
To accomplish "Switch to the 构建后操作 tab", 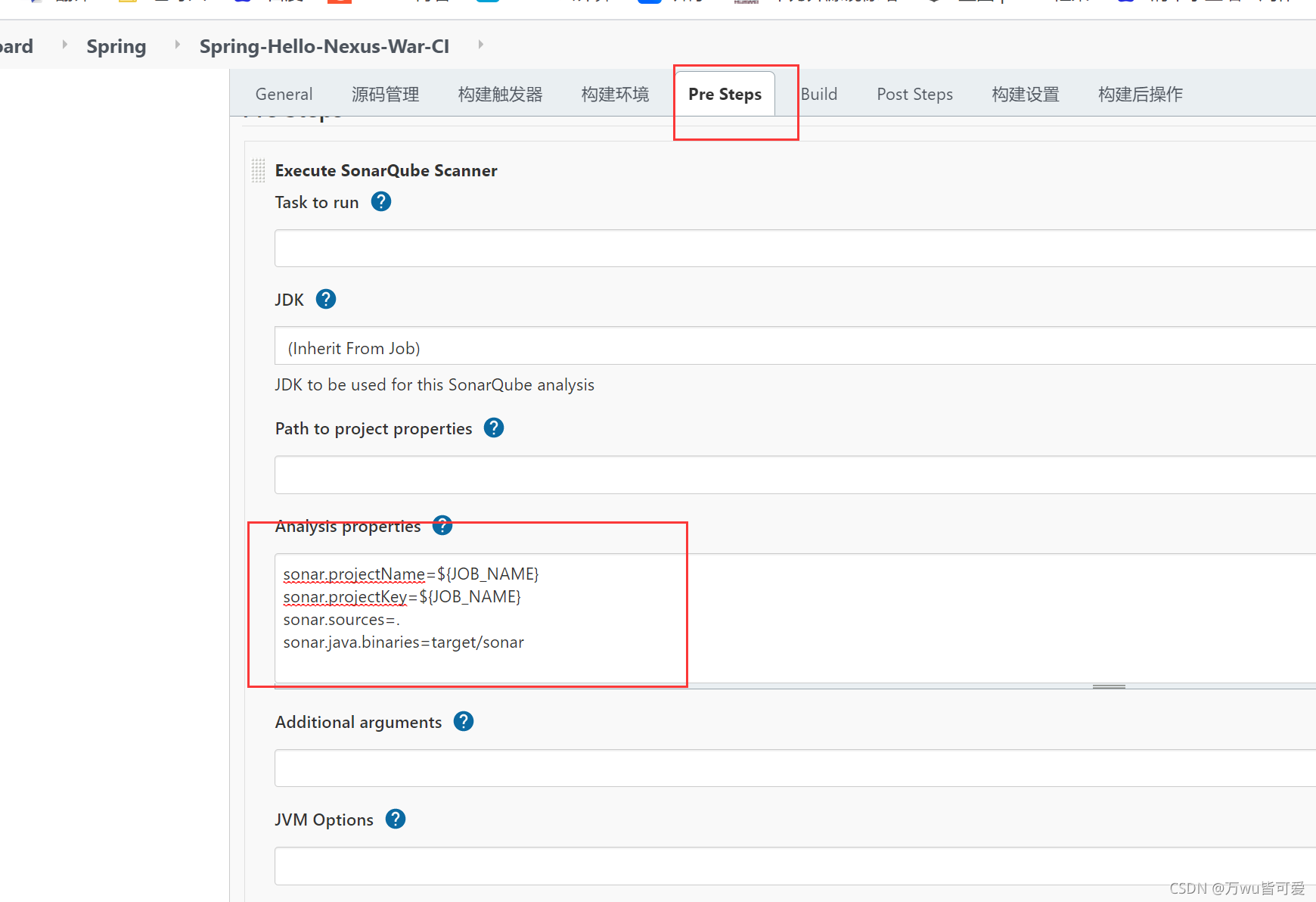I will [x=1140, y=94].
